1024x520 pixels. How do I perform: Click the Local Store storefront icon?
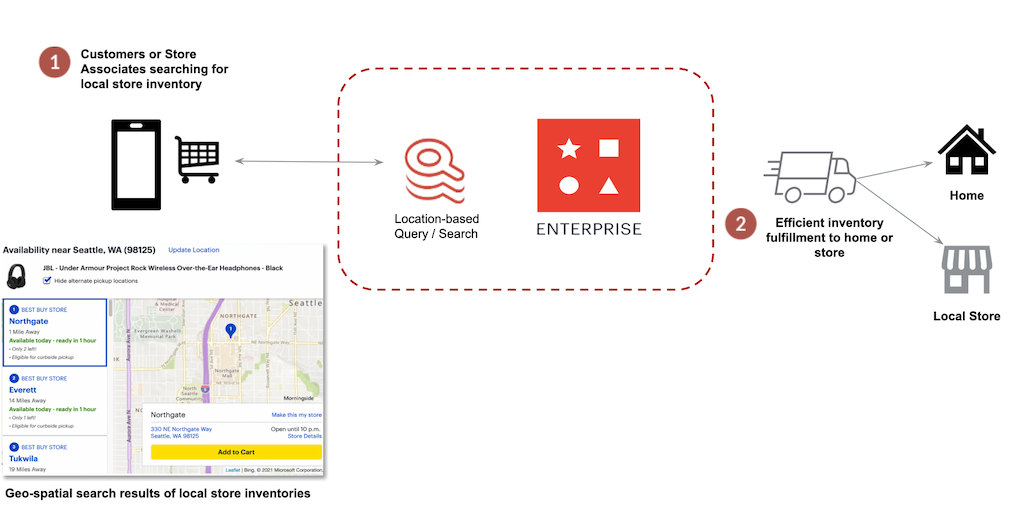(967, 269)
